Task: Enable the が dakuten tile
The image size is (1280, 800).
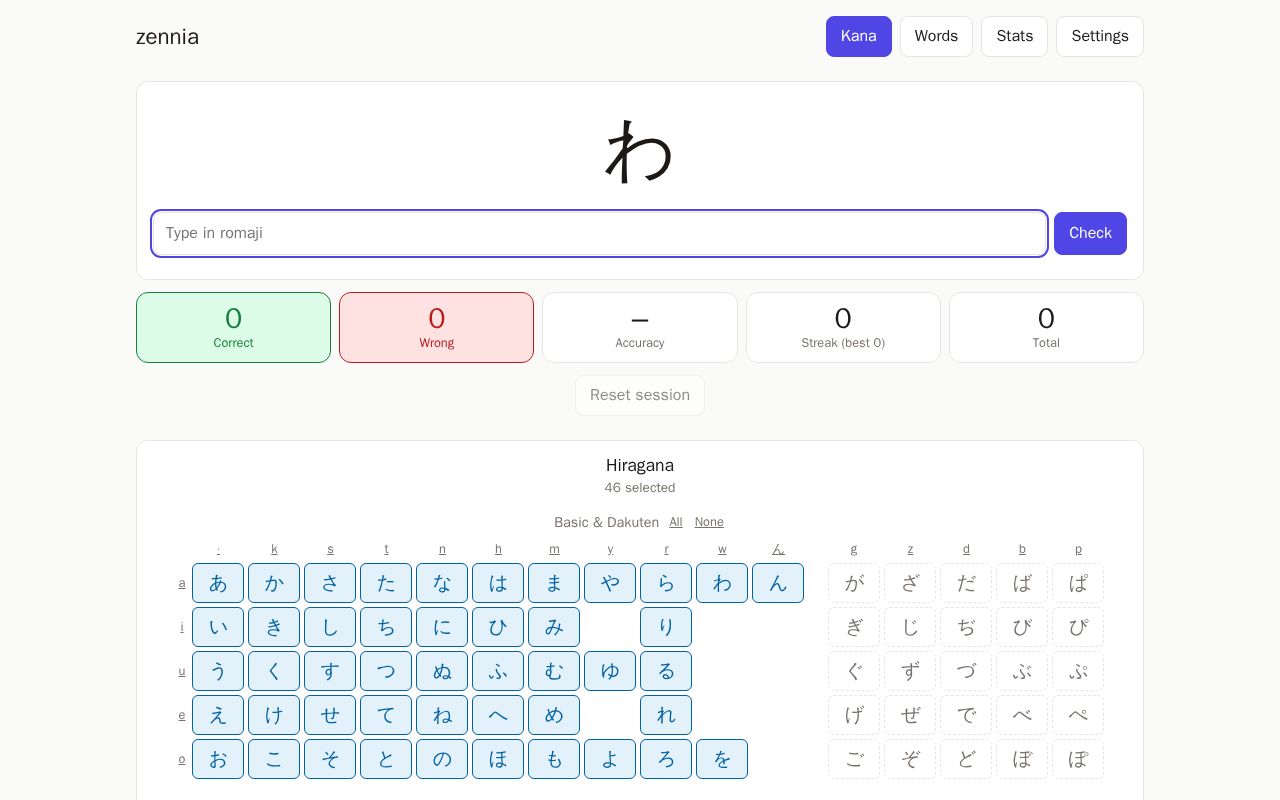Action: (854, 583)
